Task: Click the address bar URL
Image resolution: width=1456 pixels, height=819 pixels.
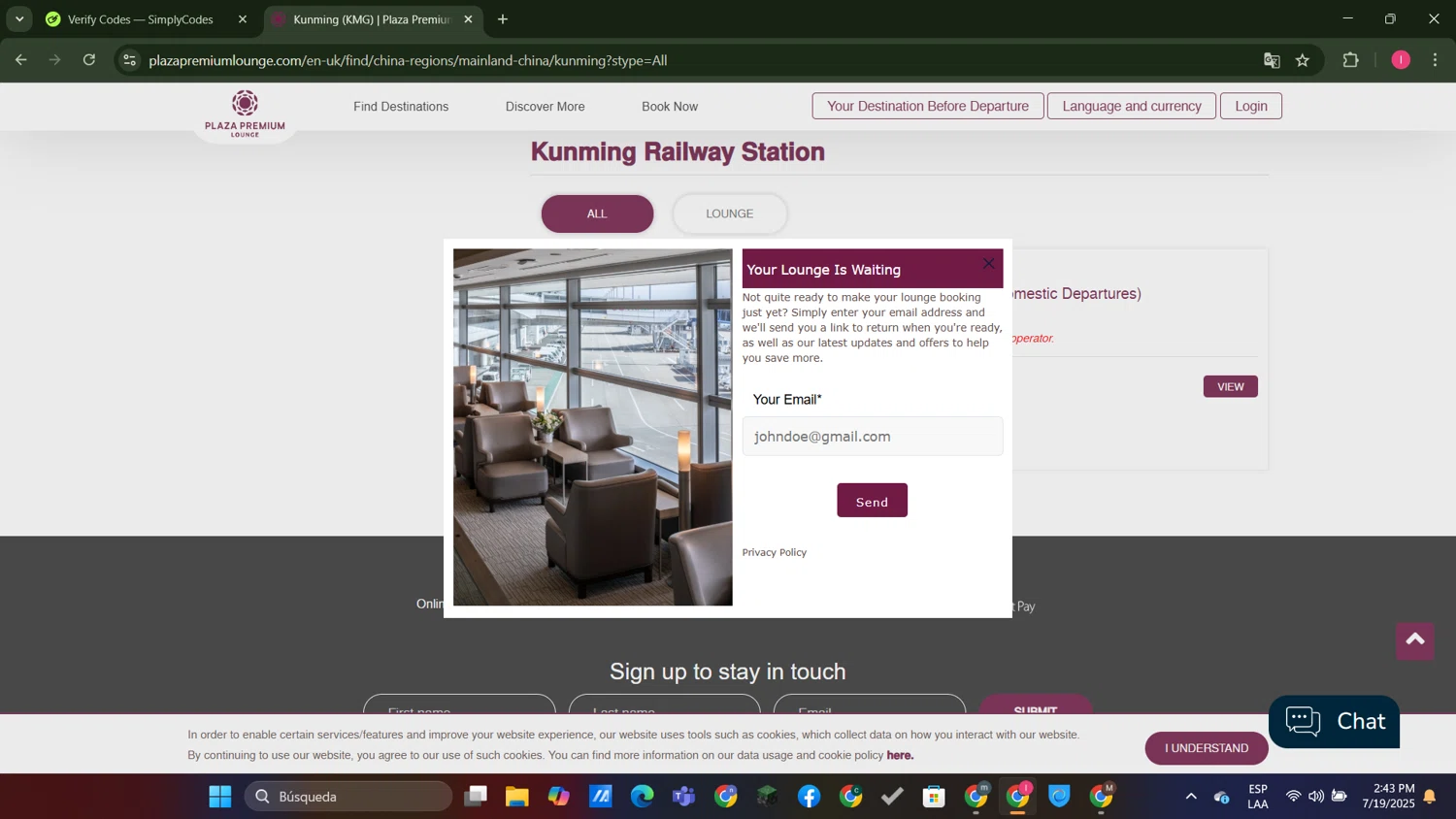Action: point(408,60)
